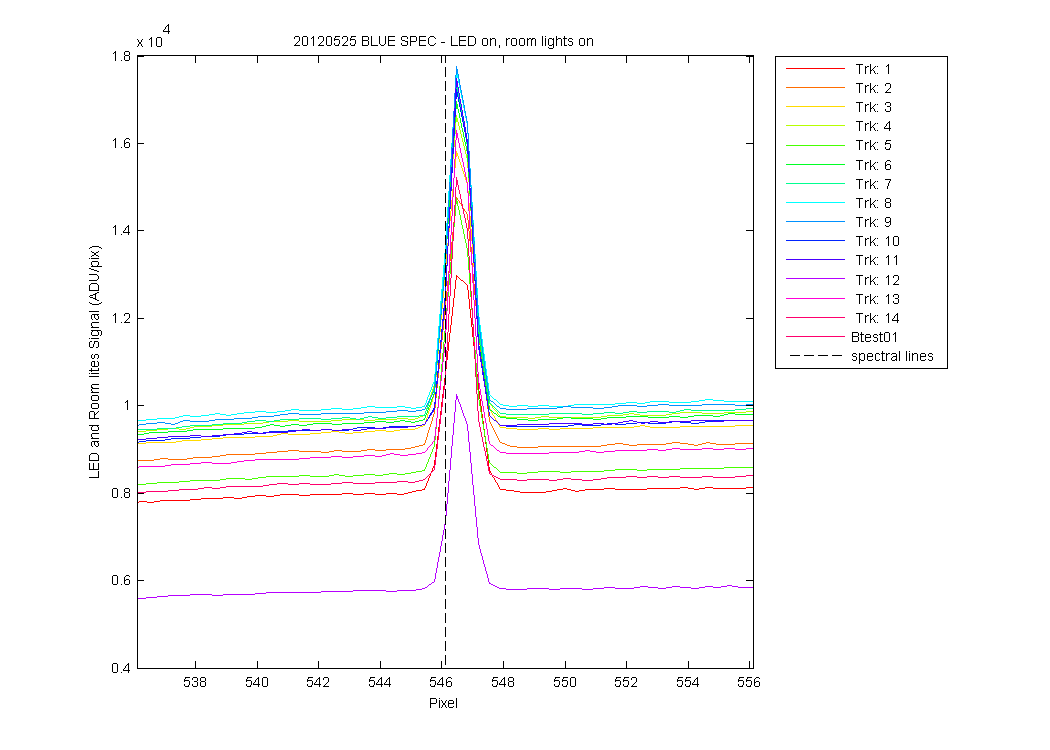Click the orange line sample beside Trk: 2
Image resolution: width=1050 pixels, height=750 pixels.
tap(815, 88)
